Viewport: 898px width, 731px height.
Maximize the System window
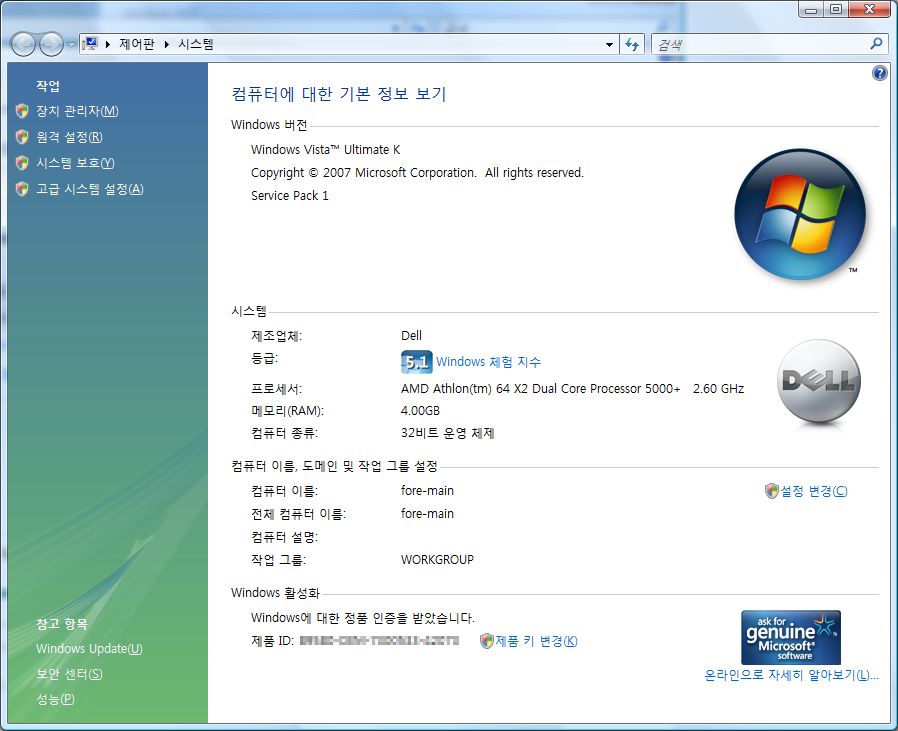(x=836, y=10)
